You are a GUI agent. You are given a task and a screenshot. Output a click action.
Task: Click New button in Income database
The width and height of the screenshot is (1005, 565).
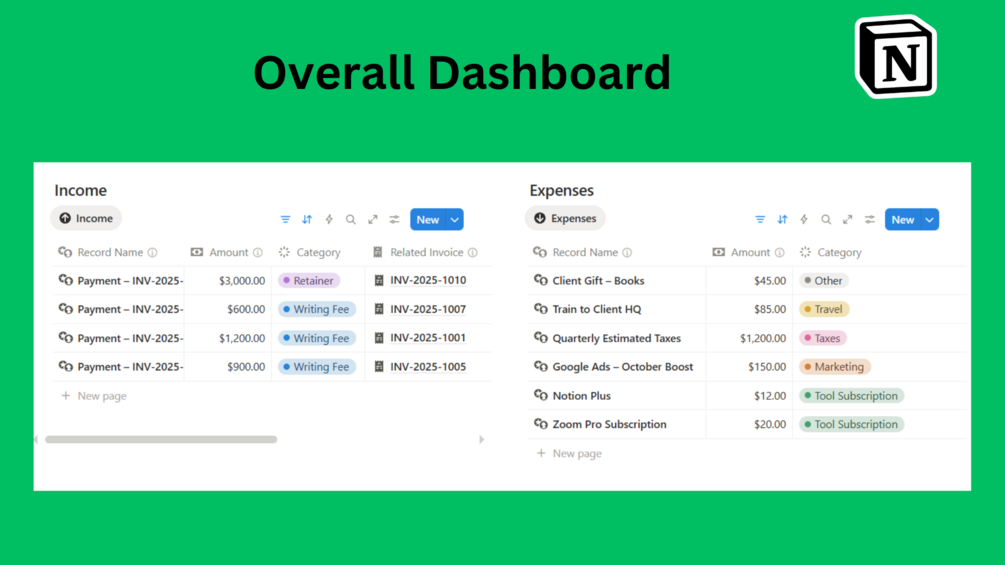pos(428,220)
